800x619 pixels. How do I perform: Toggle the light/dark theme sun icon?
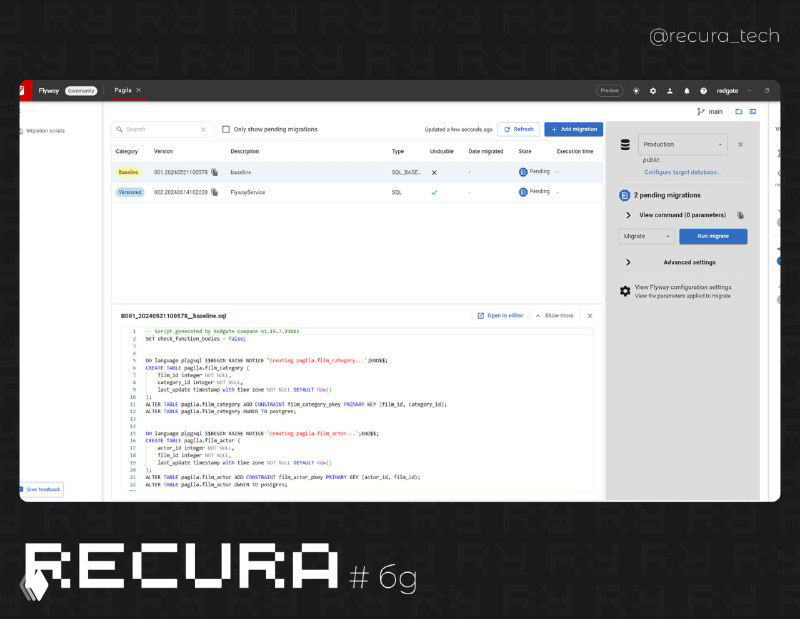click(x=636, y=90)
